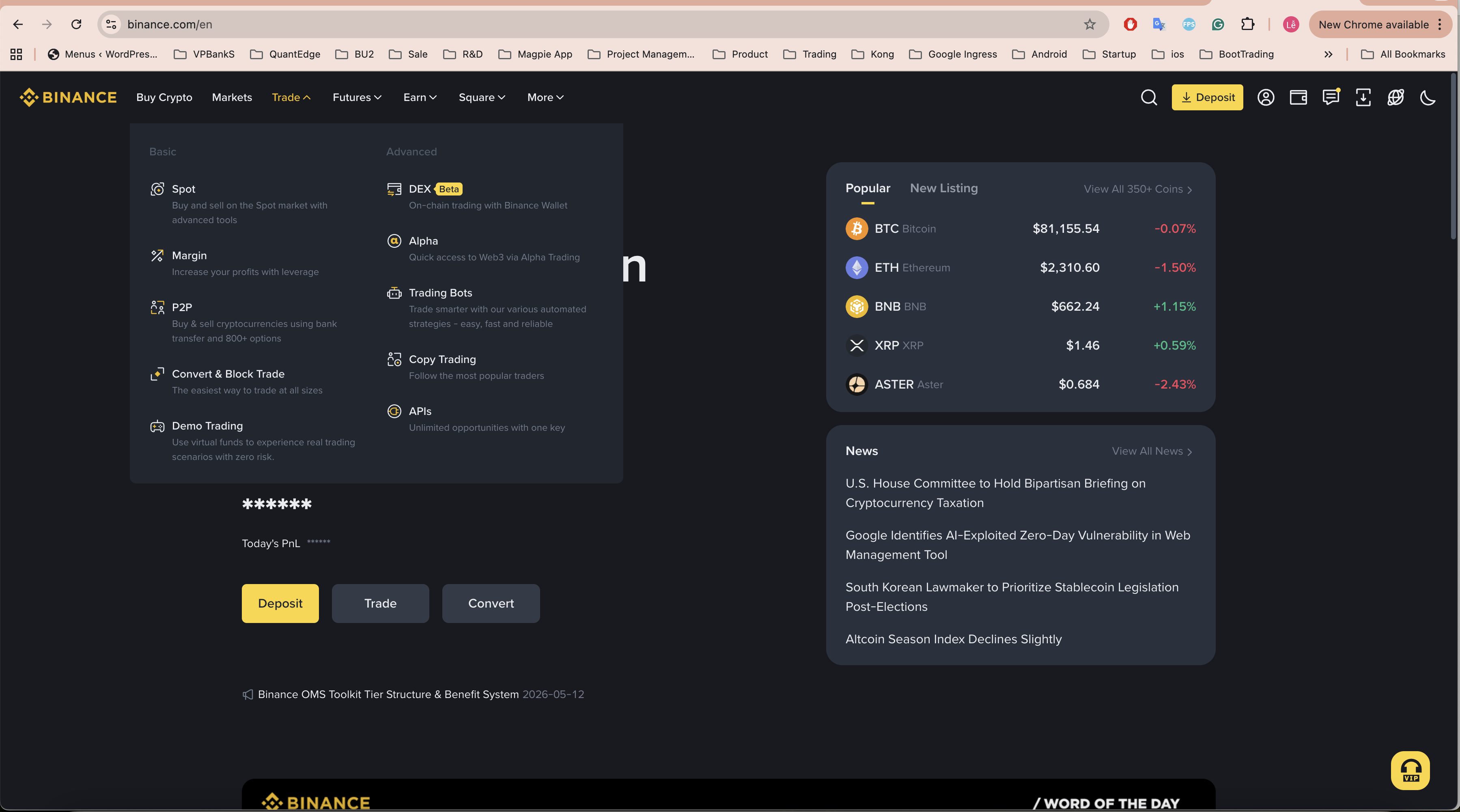Viewport: 1460px width, 812px height.
Task: Expand the Square dropdown menu
Action: [482, 97]
